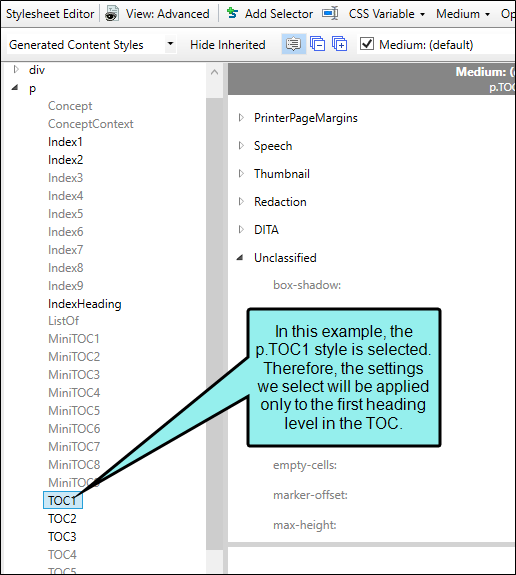Expand the div style node

pos(16,69)
